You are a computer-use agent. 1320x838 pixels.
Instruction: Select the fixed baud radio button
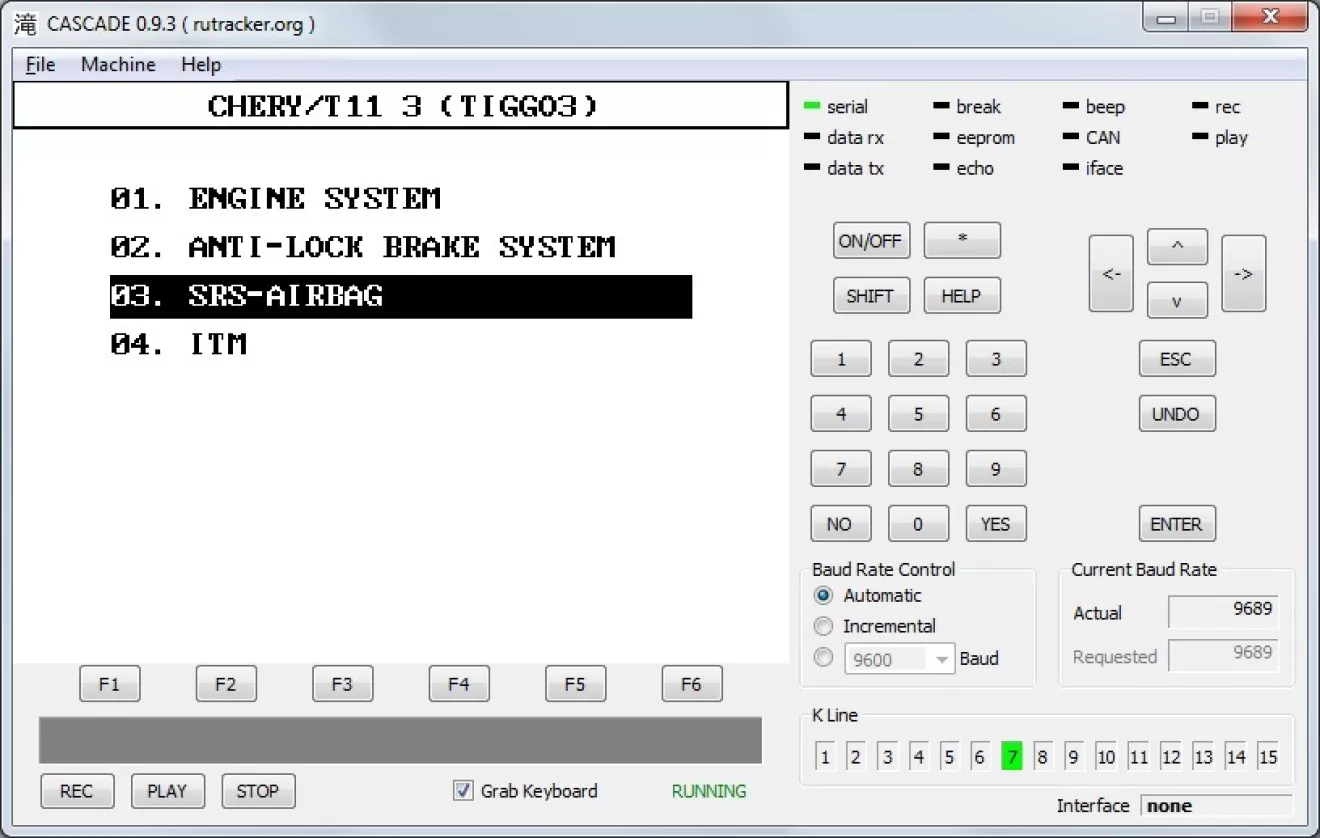(x=824, y=658)
